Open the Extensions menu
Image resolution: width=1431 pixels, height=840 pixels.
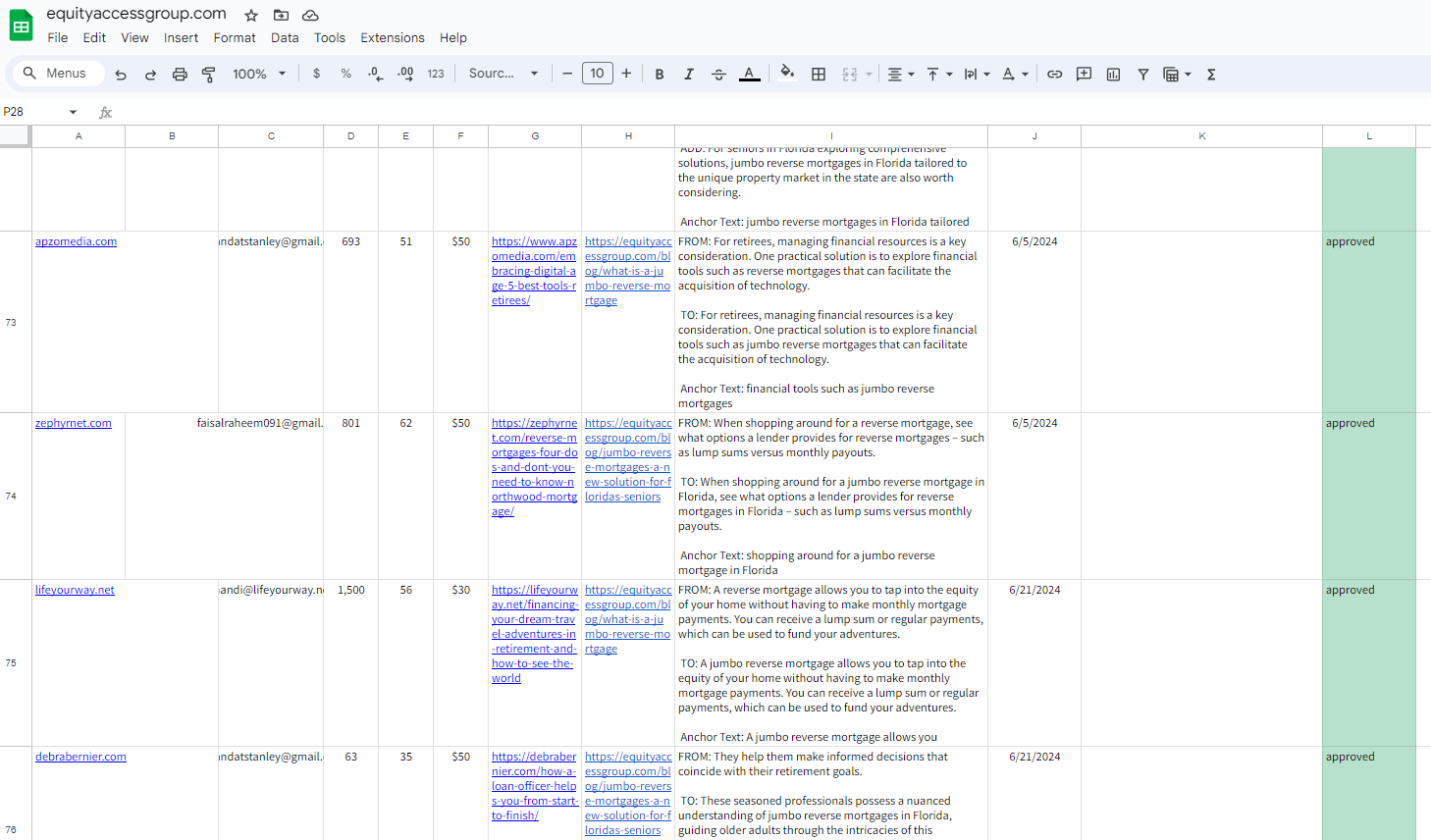tap(393, 37)
